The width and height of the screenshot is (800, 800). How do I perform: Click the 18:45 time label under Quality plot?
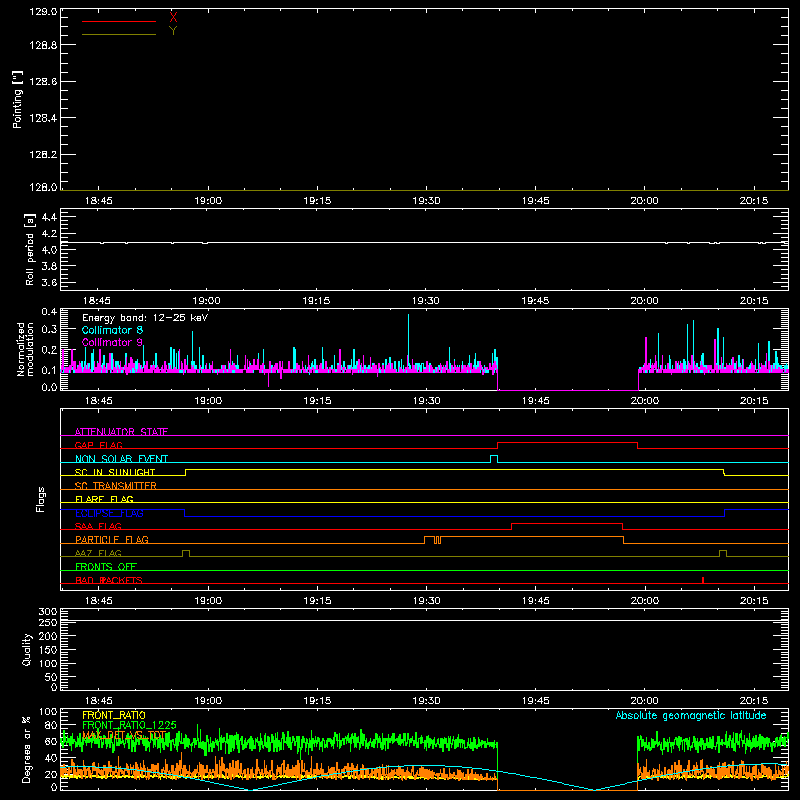pyautogui.click(x=98, y=701)
